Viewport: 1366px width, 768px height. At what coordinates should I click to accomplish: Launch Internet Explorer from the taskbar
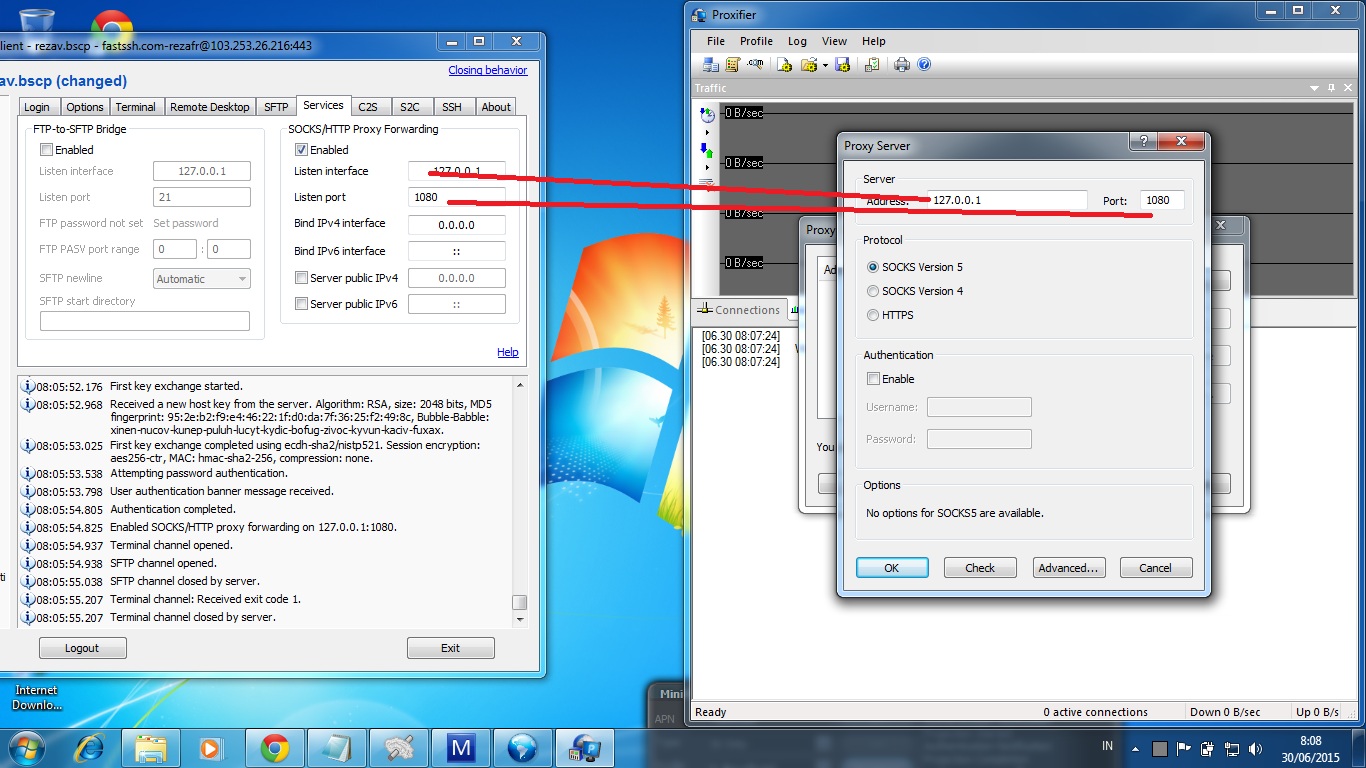pyautogui.click(x=89, y=747)
